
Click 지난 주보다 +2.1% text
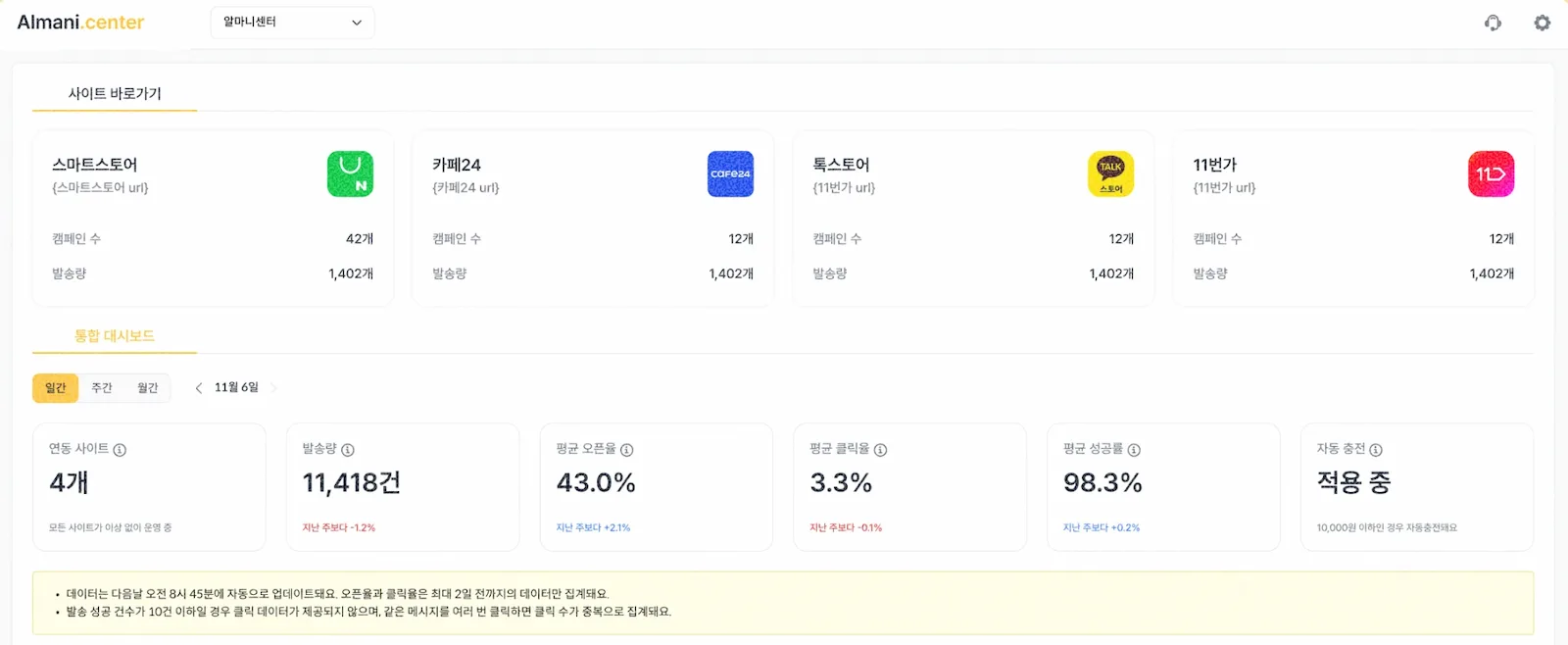[593, 527]
